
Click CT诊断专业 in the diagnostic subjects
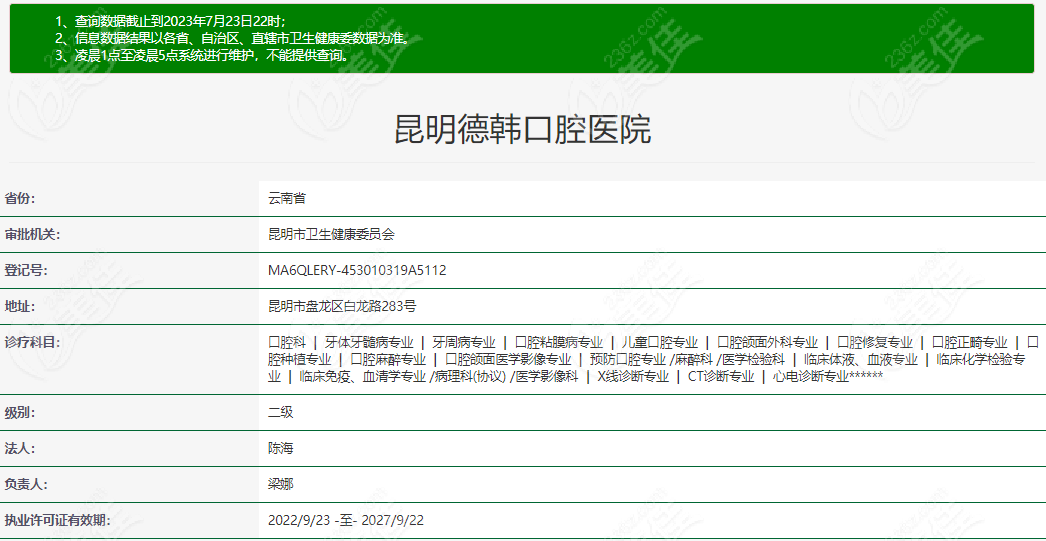(720, 377)
